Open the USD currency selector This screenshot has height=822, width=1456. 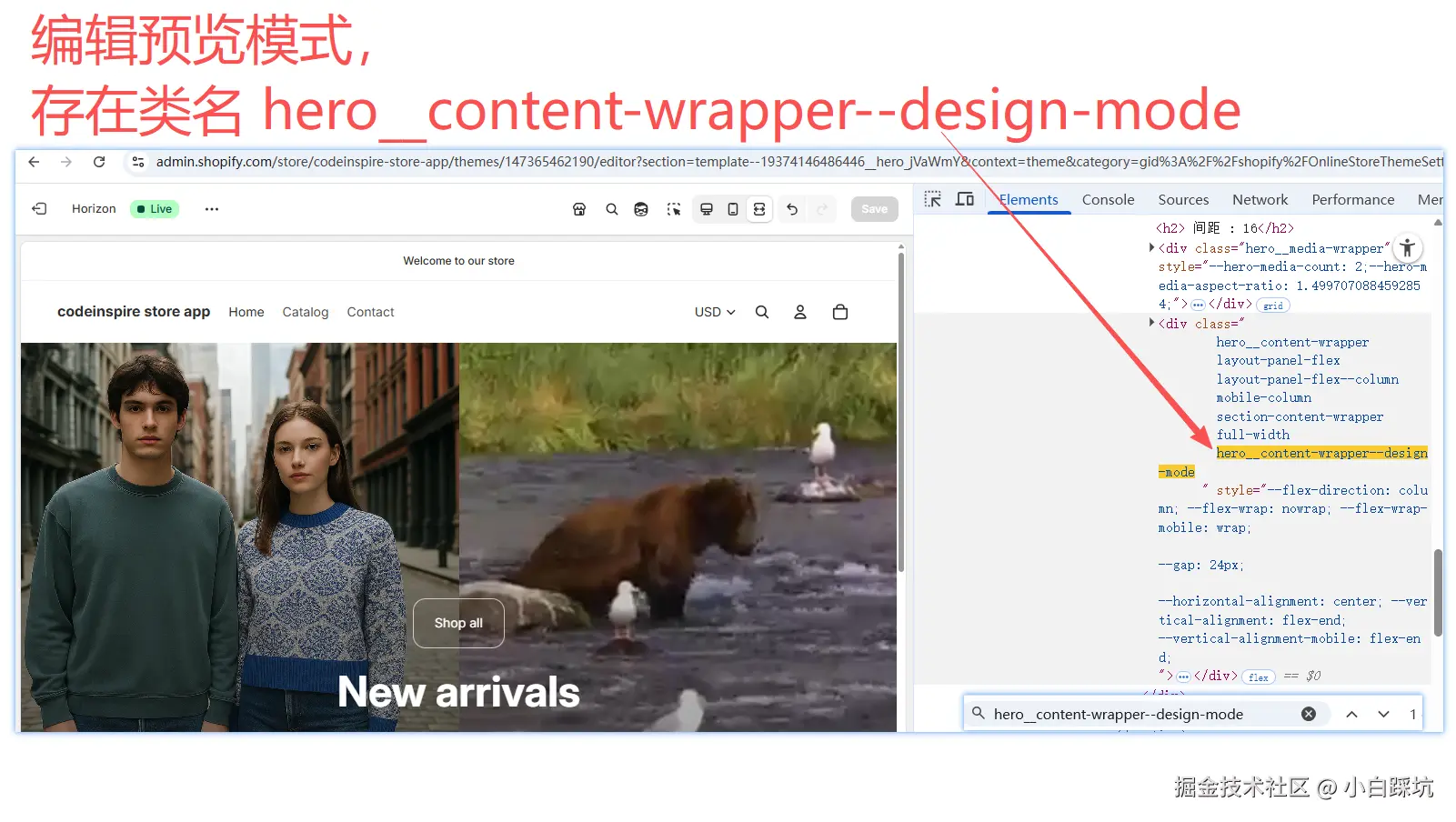point(715,312)
